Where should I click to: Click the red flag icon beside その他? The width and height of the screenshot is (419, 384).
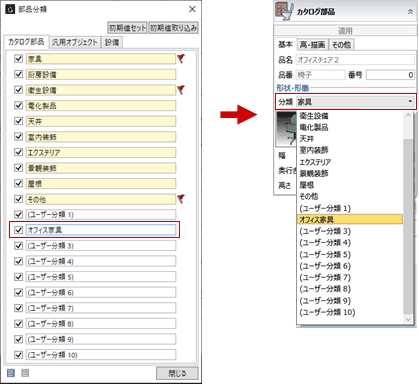point(181,199)
